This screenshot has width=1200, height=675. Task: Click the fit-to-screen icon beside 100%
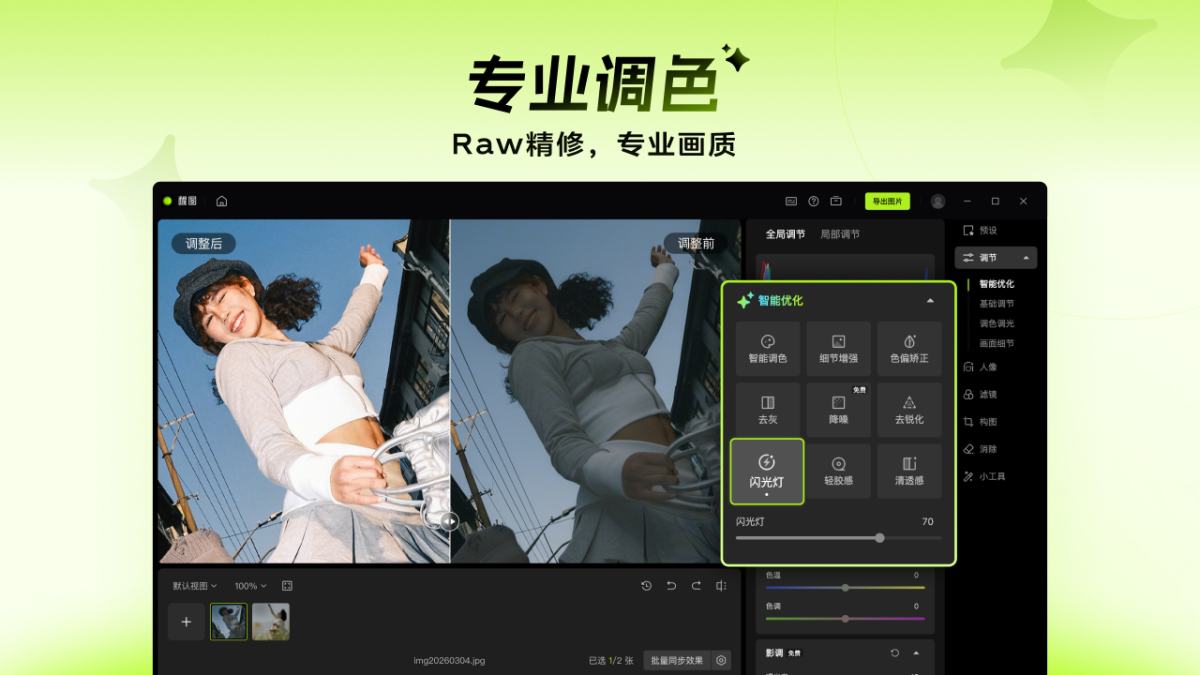[x=287, y=586]
